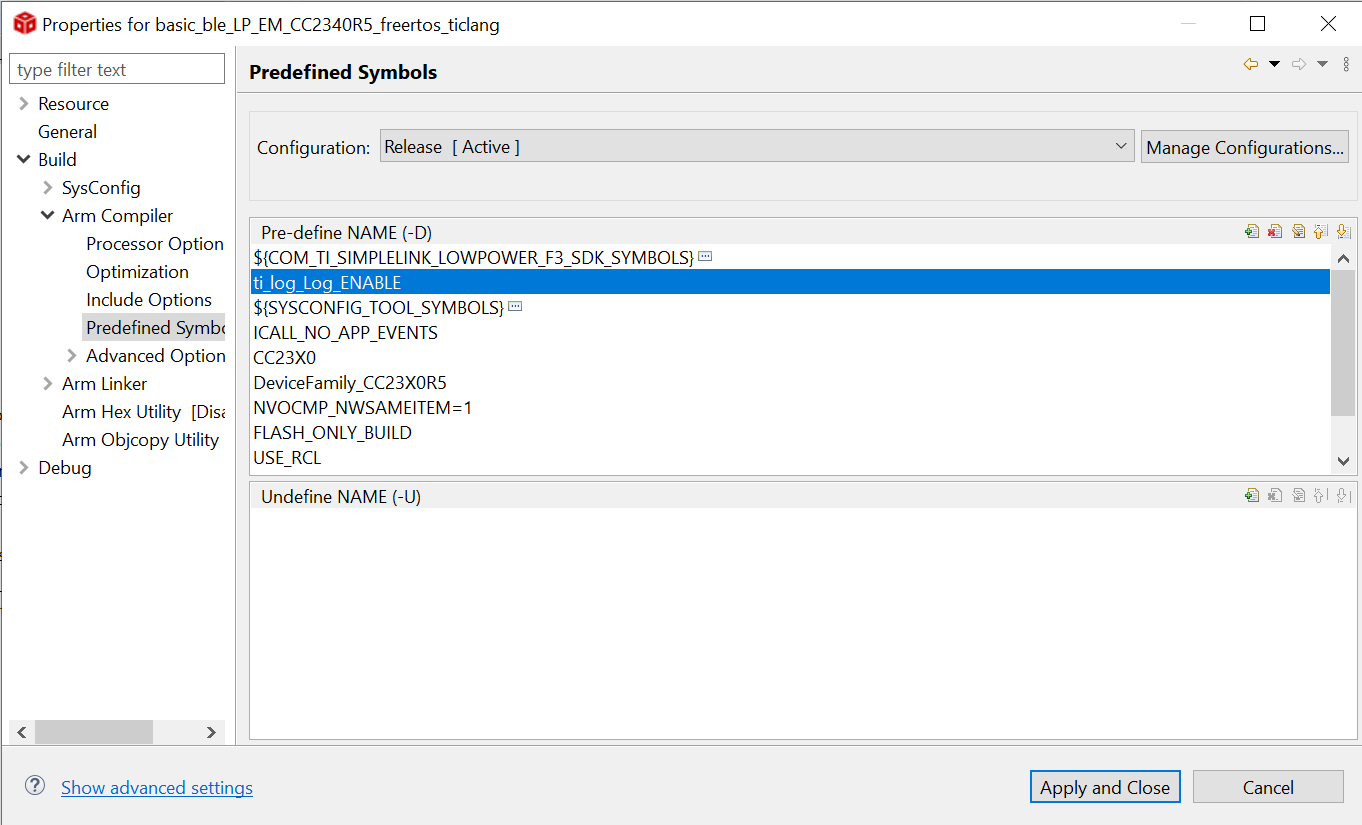1362x825 pixels.
Task: Delete the selected ti_log_Log_ENABLE symbol
Action: pyautogui.click(x=1275, y=231)
